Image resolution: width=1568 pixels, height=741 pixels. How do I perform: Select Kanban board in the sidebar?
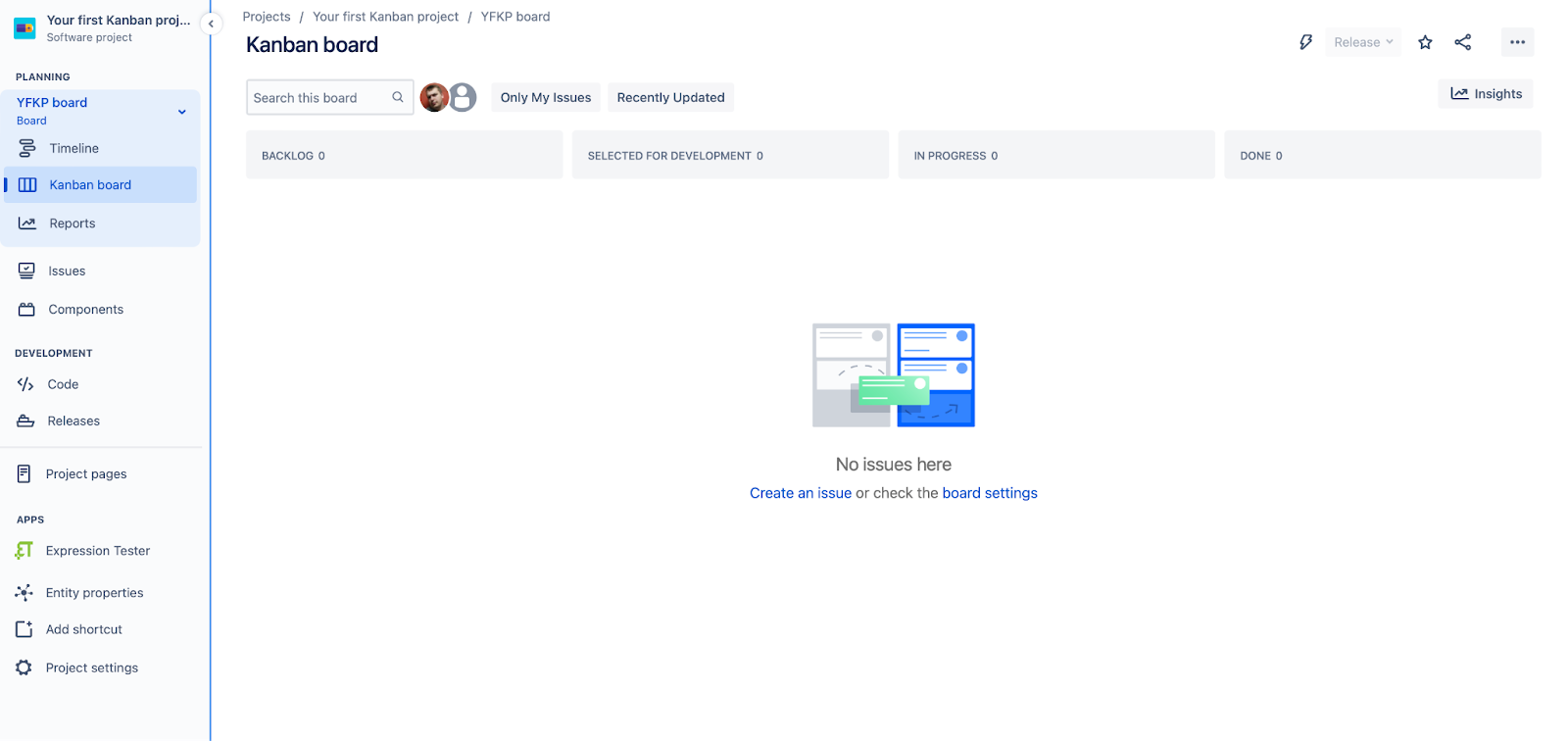pos(101,185)
